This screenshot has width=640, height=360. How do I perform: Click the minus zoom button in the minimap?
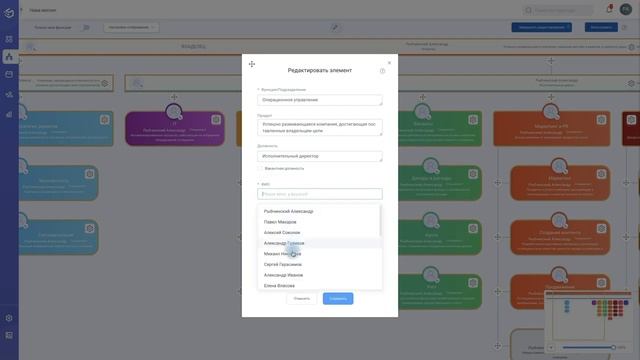pos(551,347)
